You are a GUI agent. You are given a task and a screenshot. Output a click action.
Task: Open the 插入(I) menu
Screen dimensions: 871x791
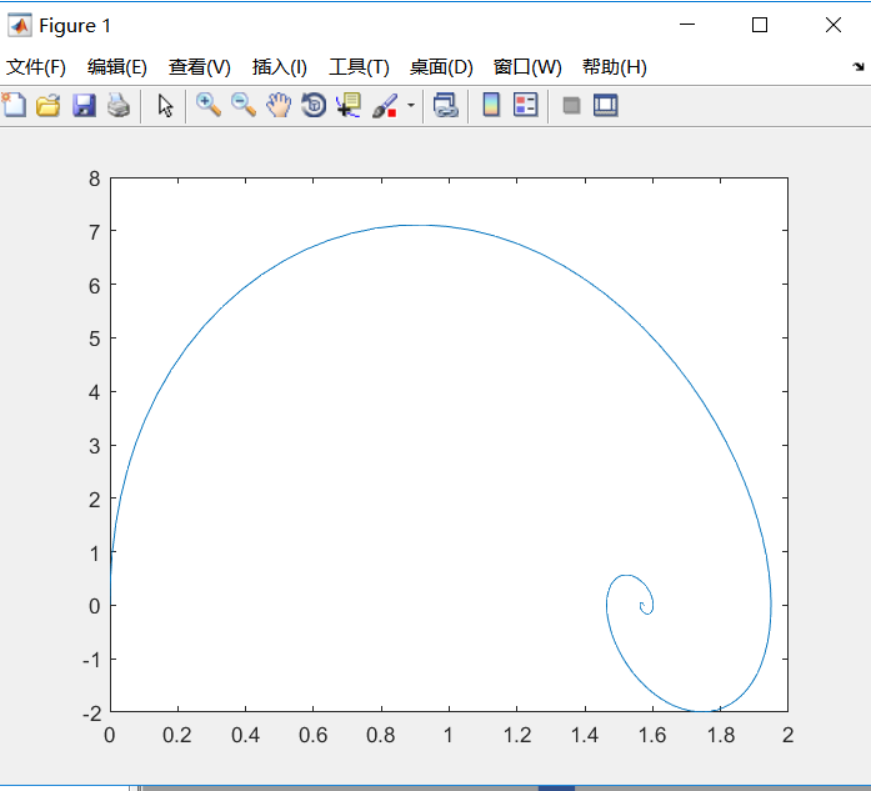[x=279, y=67]
